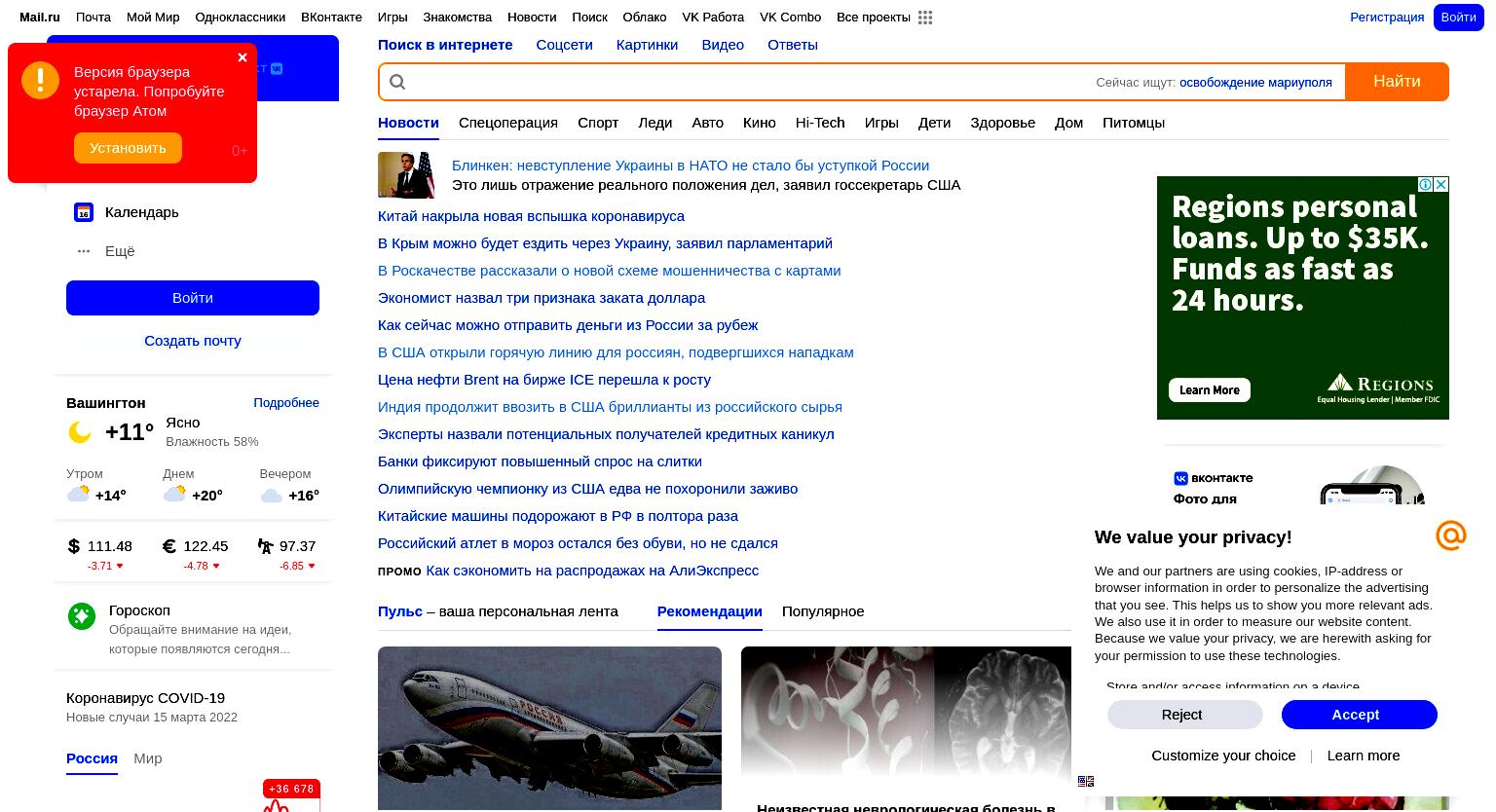Open the Brent oil price news headline
The image size is (1496, 812).
click(x=544, y=380)
